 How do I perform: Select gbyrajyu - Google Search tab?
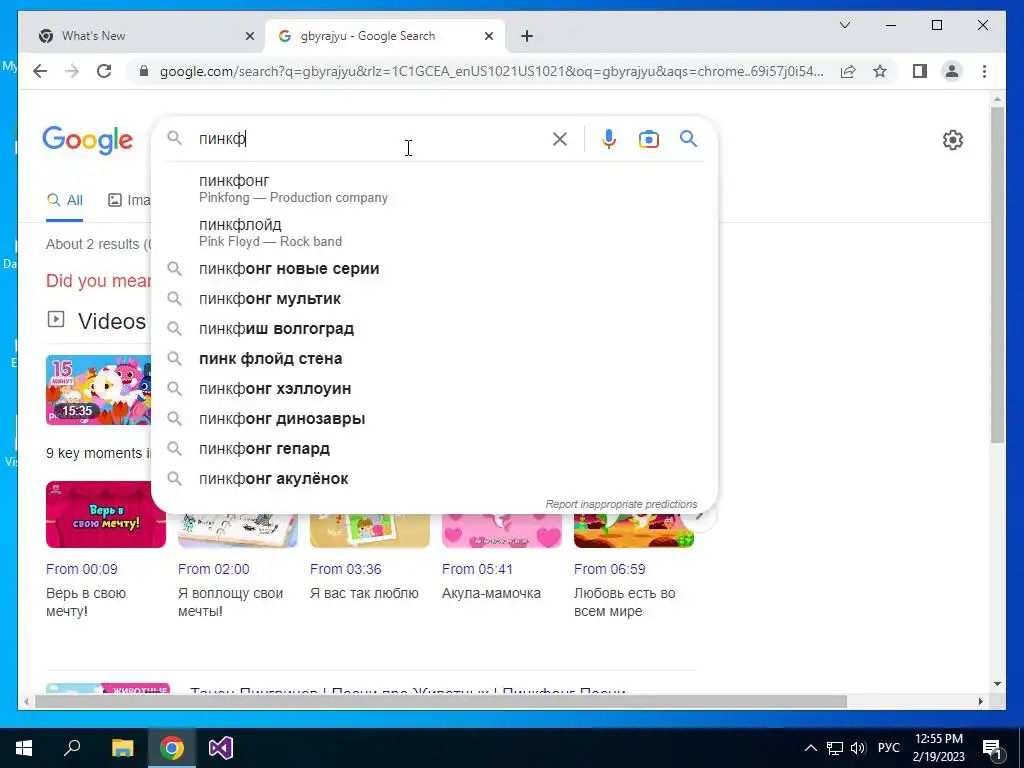pyautogui.click(x=385, y=36)
